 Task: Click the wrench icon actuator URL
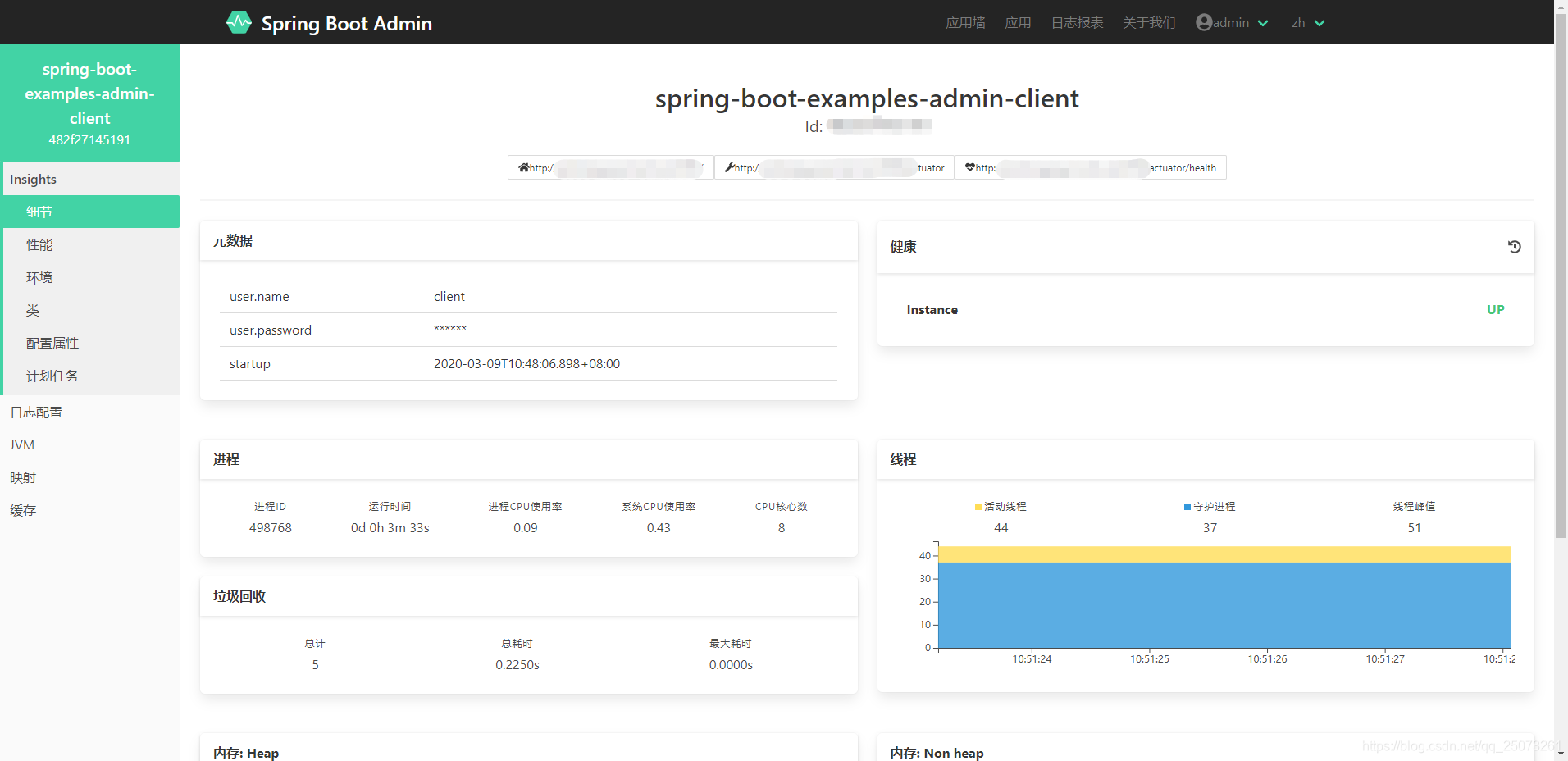834,167
